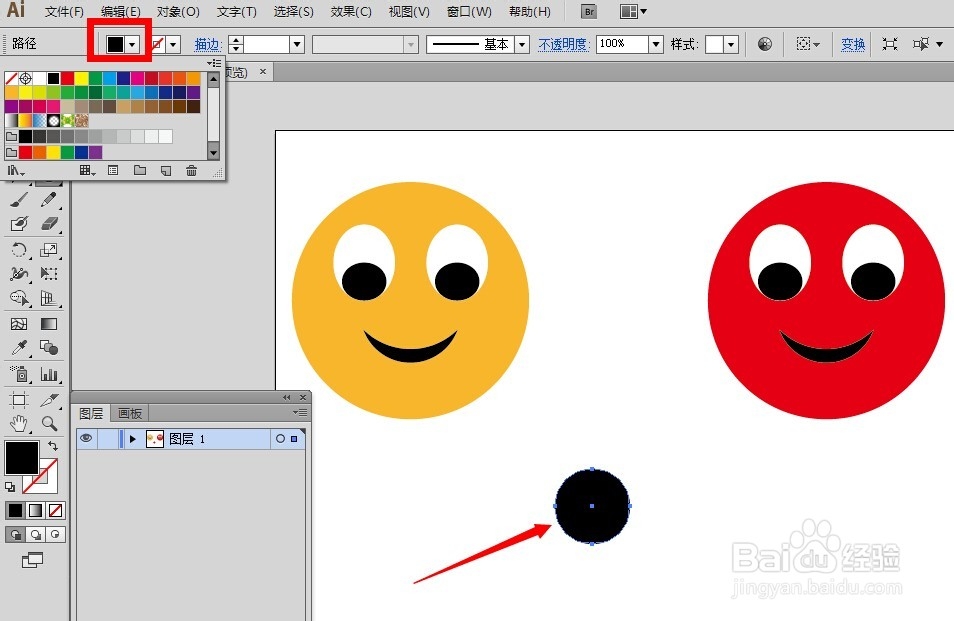Select the Hand tool
Viewport: 954px width, 621px height.
(19, 423)
